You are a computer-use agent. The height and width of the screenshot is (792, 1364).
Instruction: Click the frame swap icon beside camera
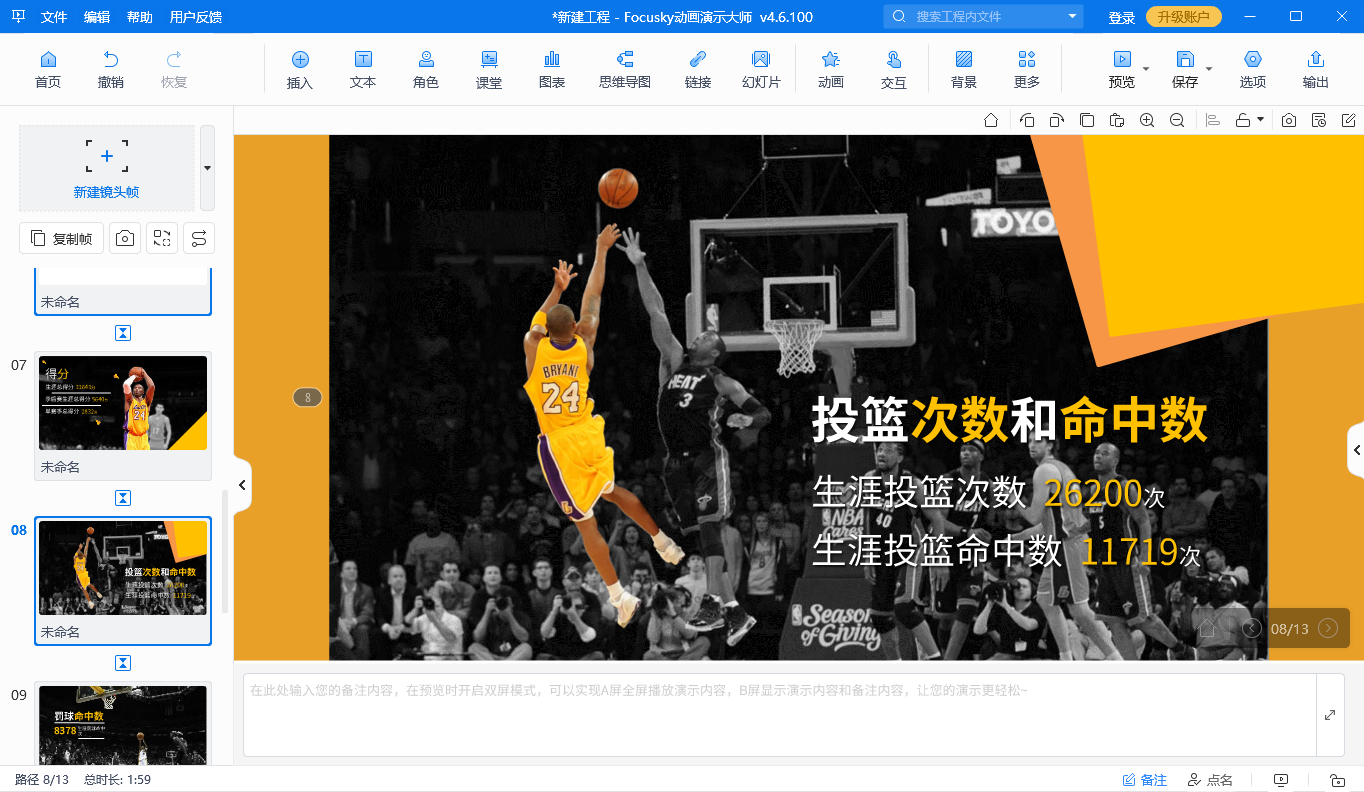tap(162, 238)
